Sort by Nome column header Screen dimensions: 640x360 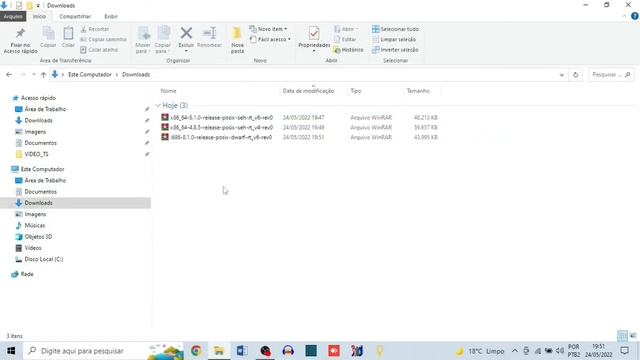point(168,91)
